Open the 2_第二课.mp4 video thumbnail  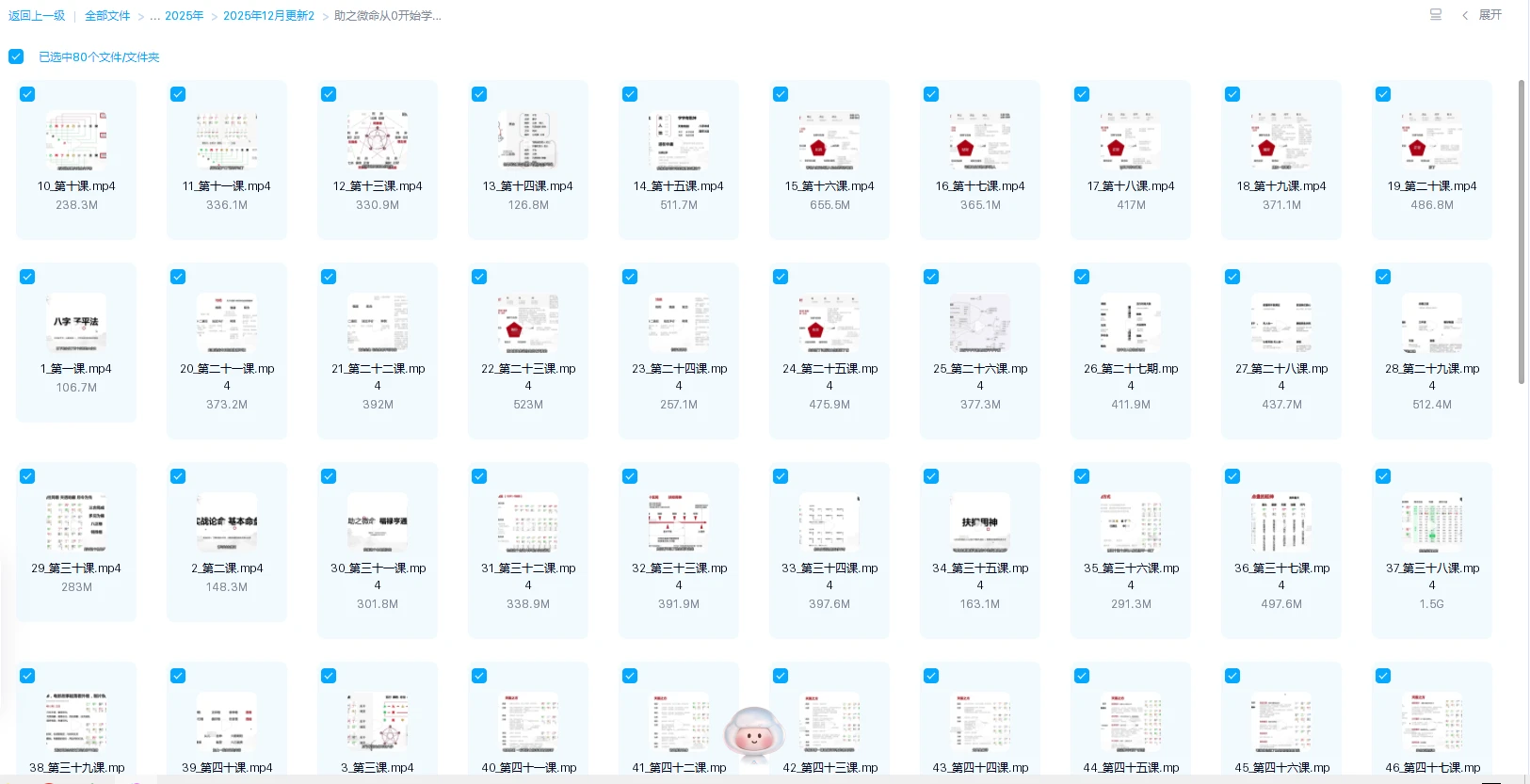tap(227, 523)
